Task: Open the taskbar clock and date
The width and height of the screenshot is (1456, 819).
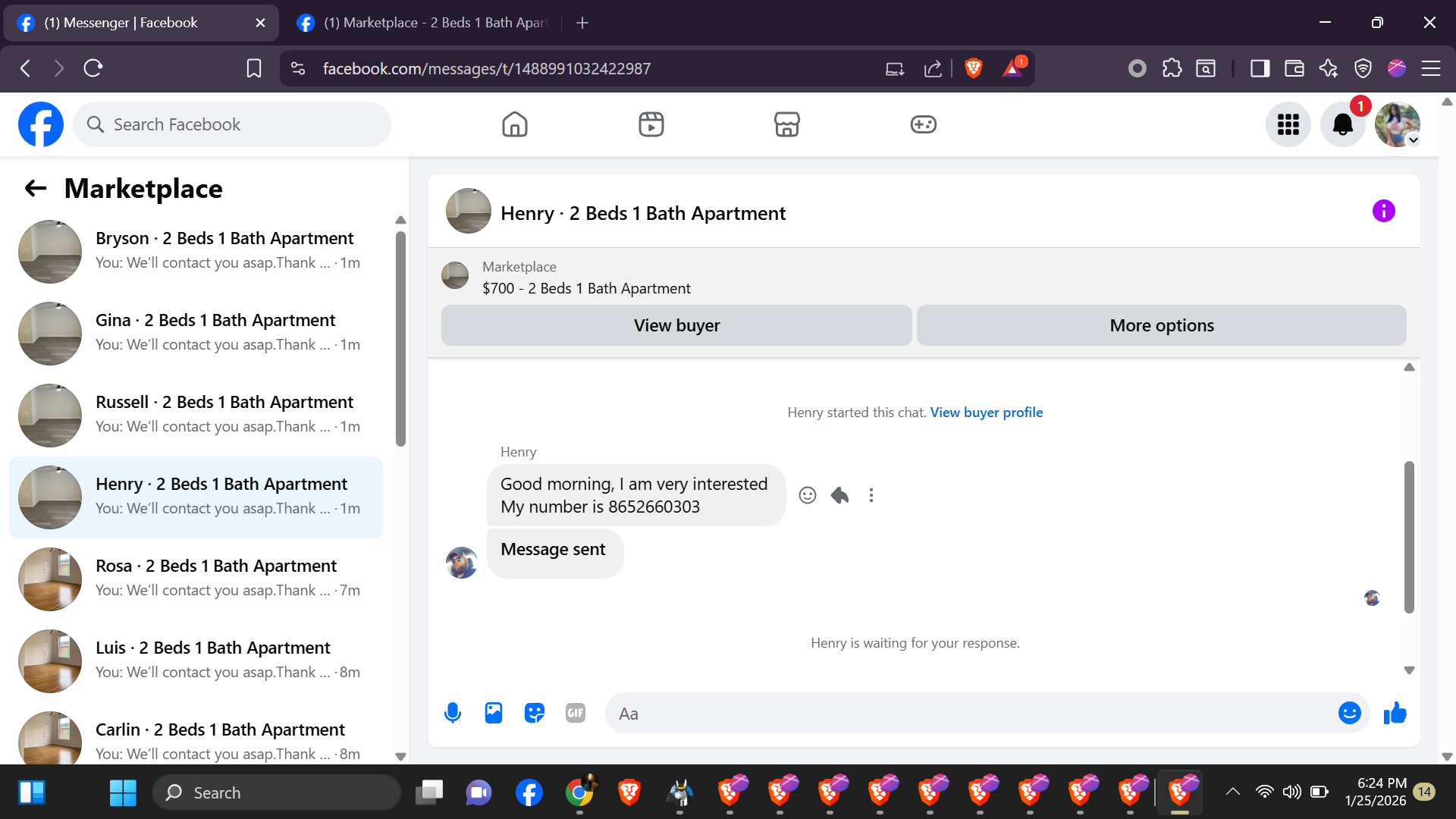Action: (x=1376, y=792)
